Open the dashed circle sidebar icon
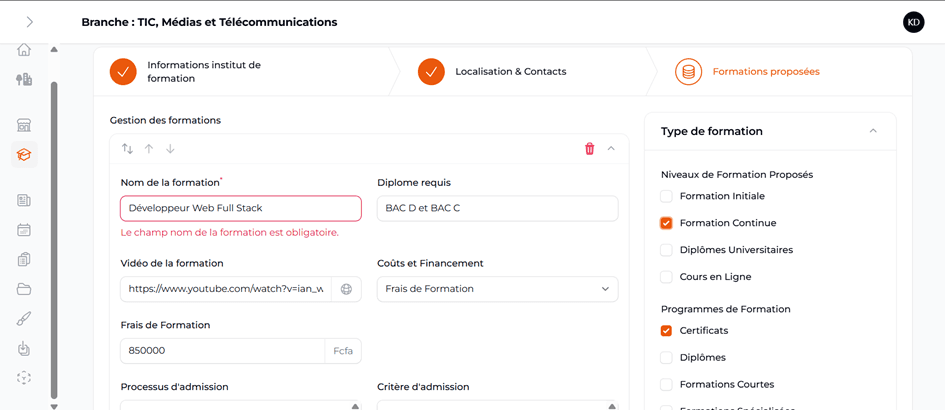945x410 pixels. pyautogui.click(x=24, y=377)
